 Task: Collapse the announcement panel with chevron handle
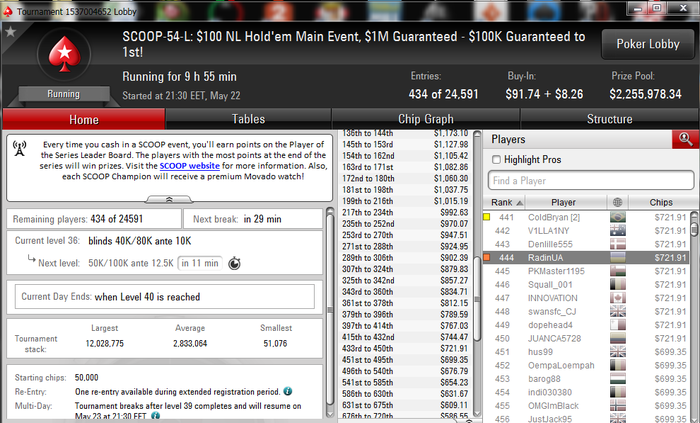[x=169, y=199]
